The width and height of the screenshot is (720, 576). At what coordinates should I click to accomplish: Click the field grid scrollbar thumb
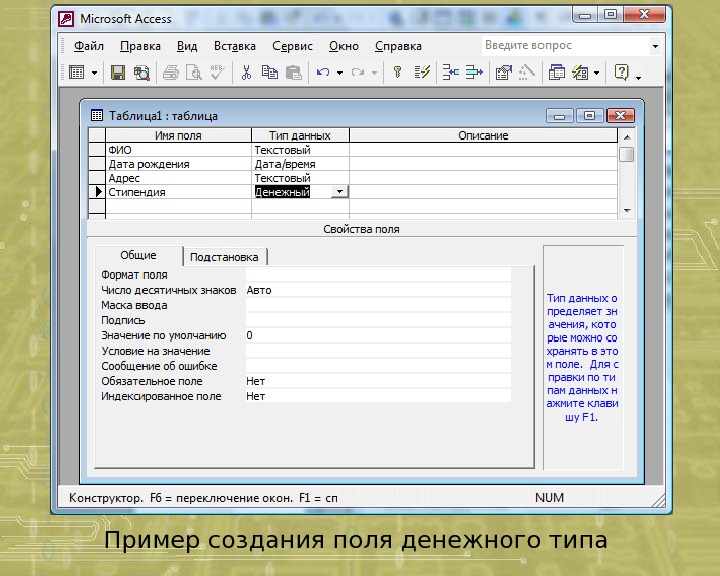point(627,154)
